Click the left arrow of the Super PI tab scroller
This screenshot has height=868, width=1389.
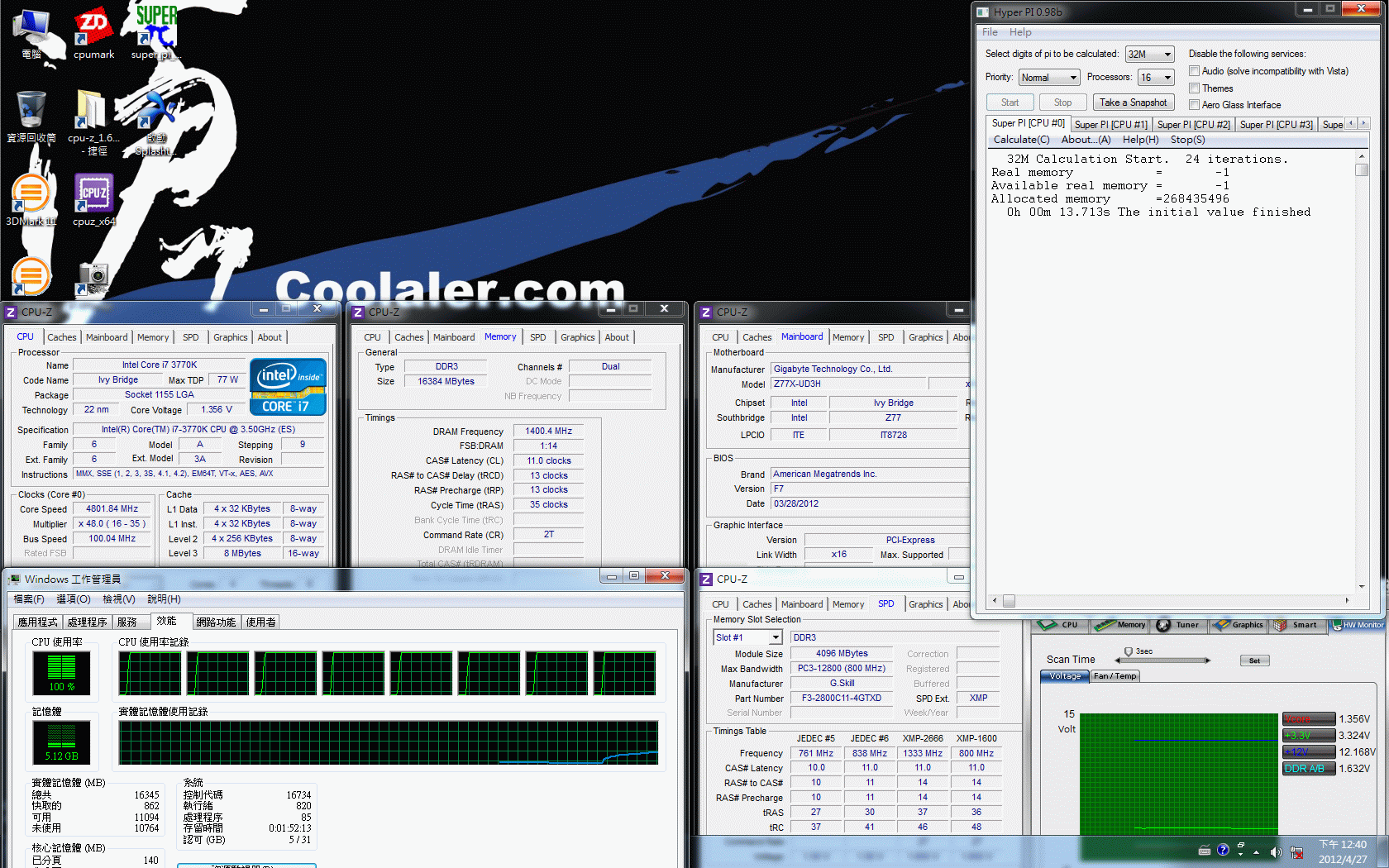point(1352,123)
